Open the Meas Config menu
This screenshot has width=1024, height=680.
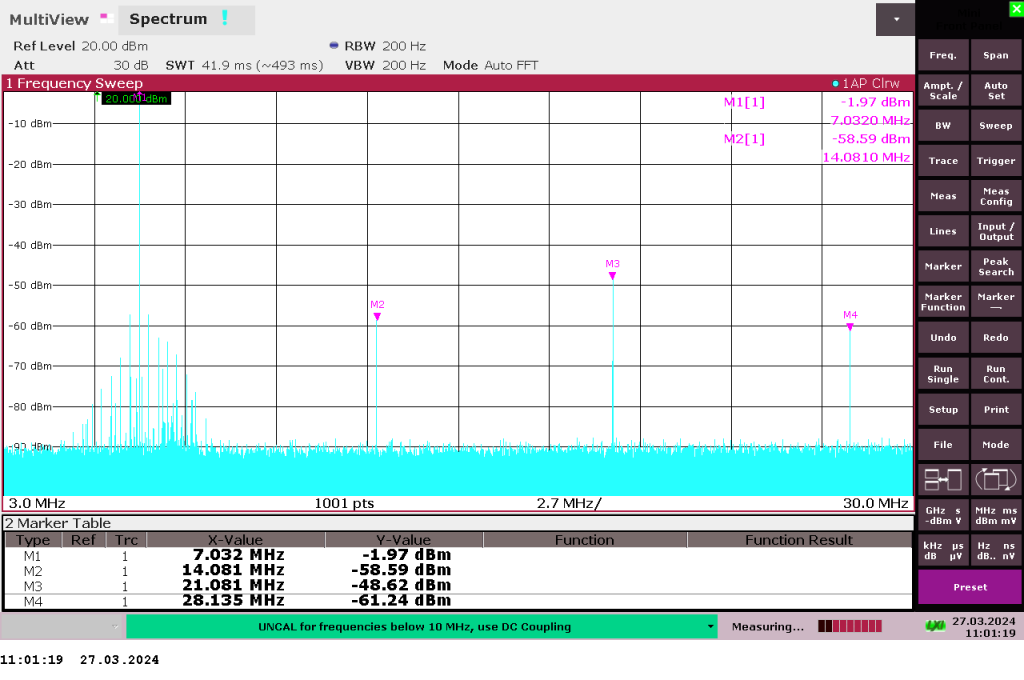tap(996, 197)
